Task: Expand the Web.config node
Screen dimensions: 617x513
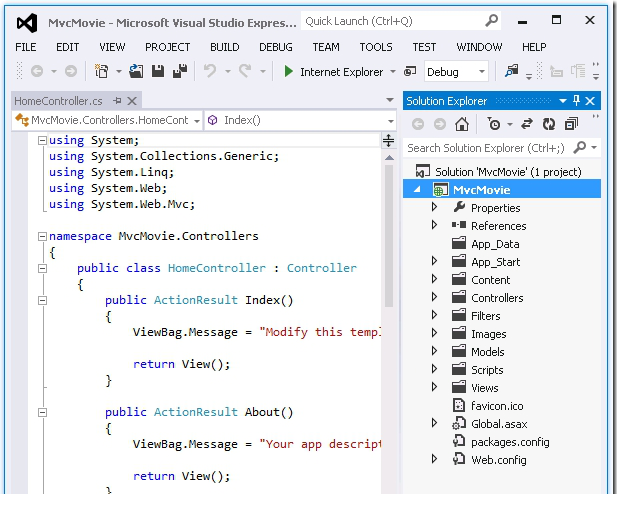Action: coord(434,459)
